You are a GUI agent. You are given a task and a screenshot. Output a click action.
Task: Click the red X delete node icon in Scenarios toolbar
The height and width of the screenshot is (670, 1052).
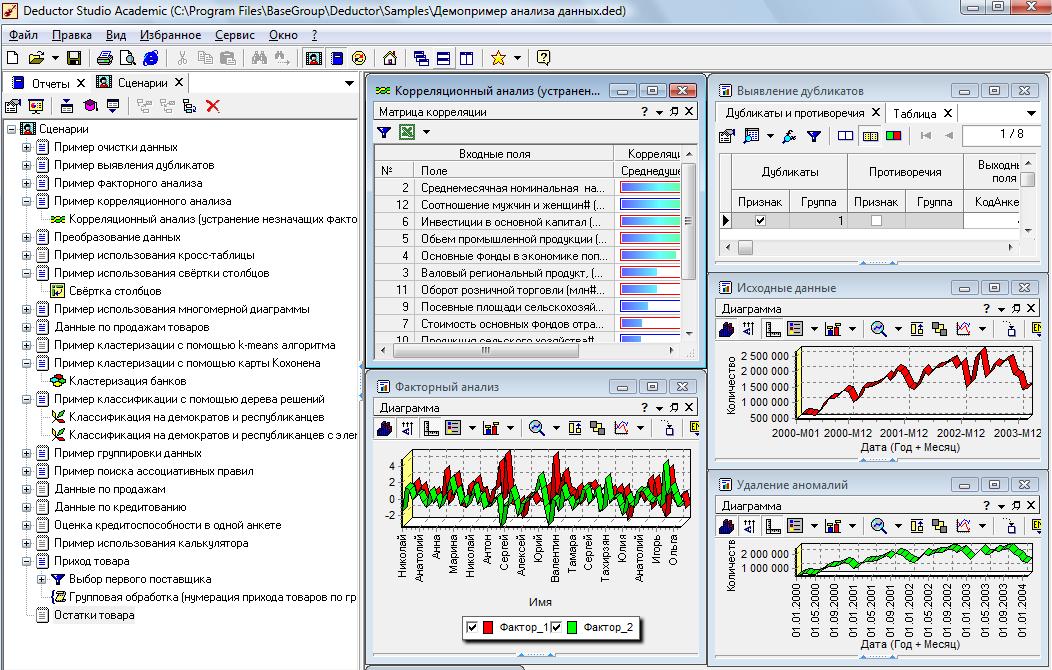[x=213, y=106]
